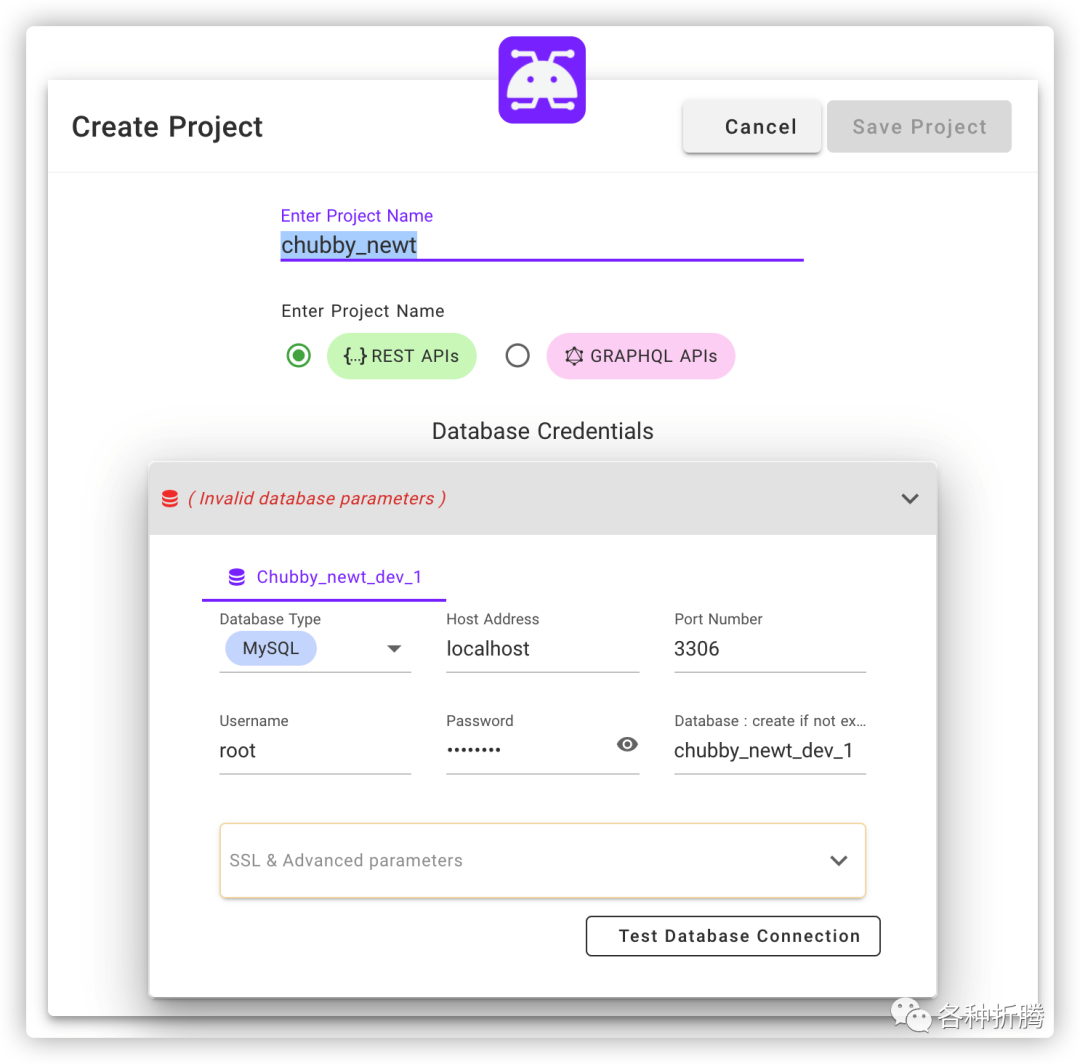
Task: Show password using the eye icon
Action: [x=627, y=744]
